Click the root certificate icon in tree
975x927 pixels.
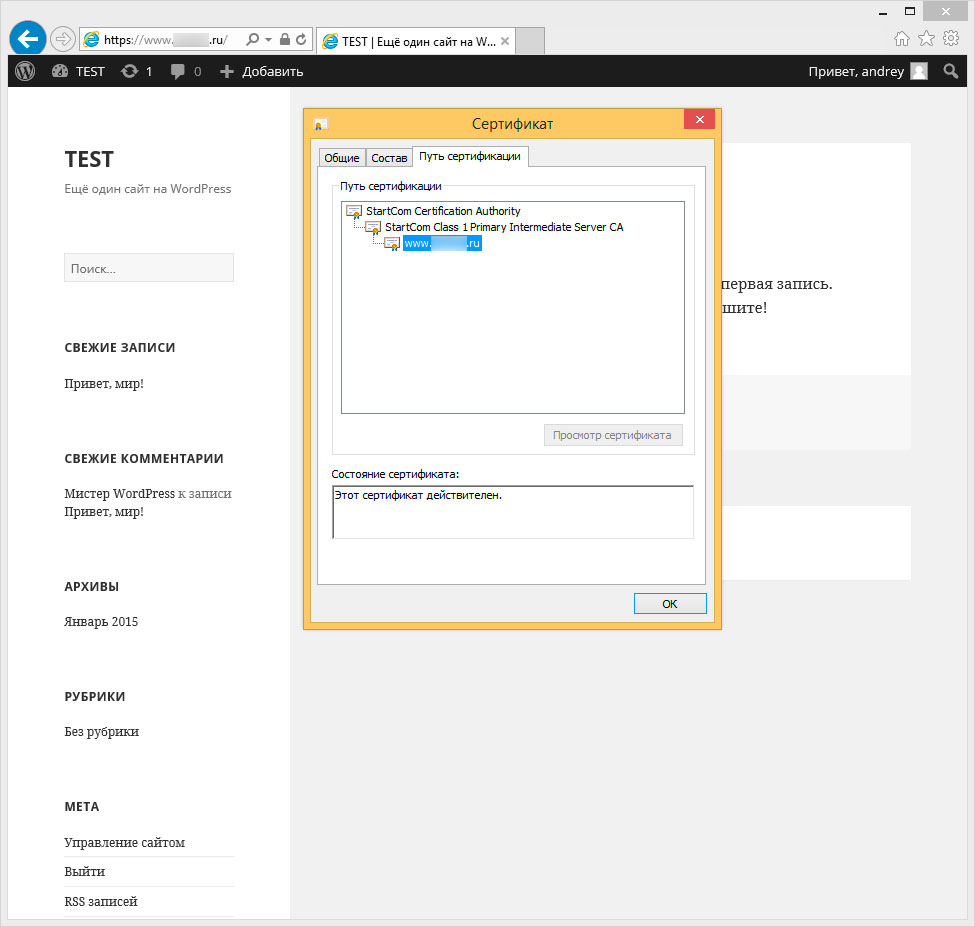(354, 211)
